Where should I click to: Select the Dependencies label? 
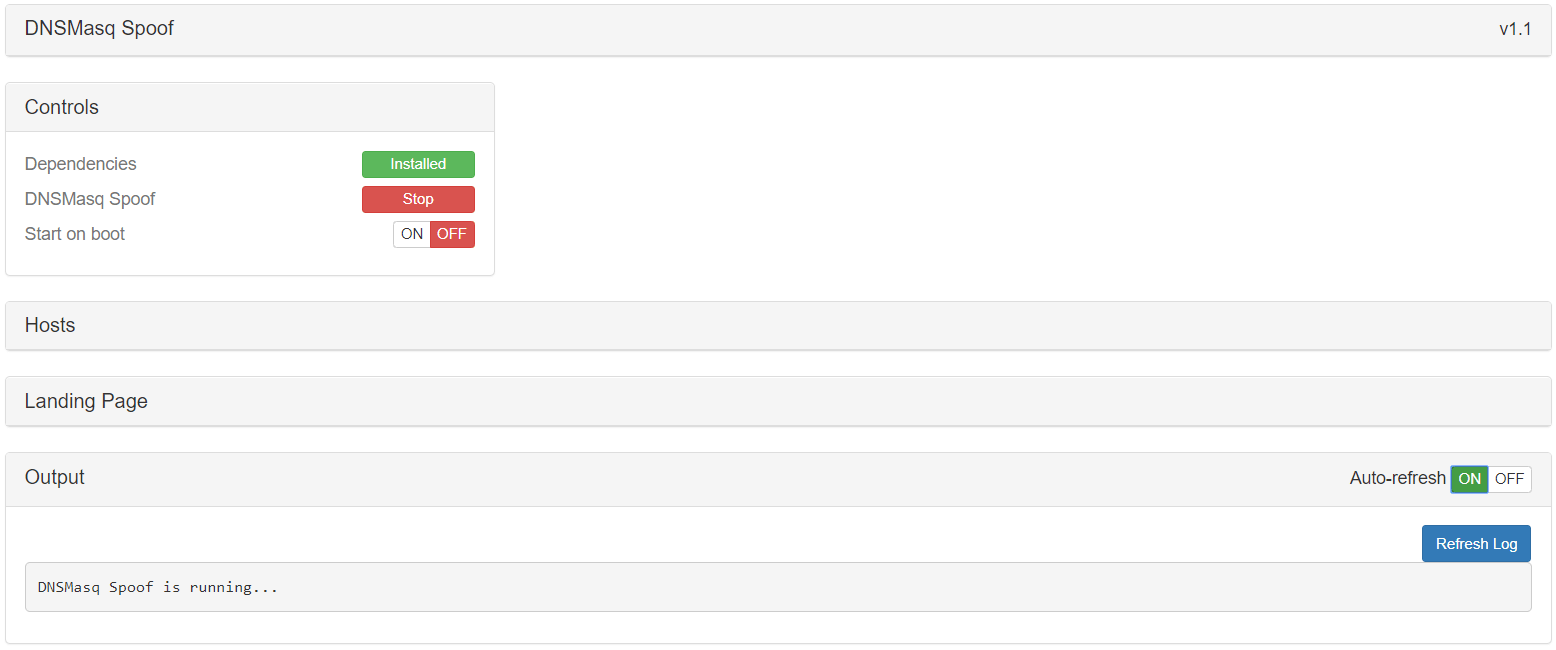pyautogui.click(x=81, y=164)
